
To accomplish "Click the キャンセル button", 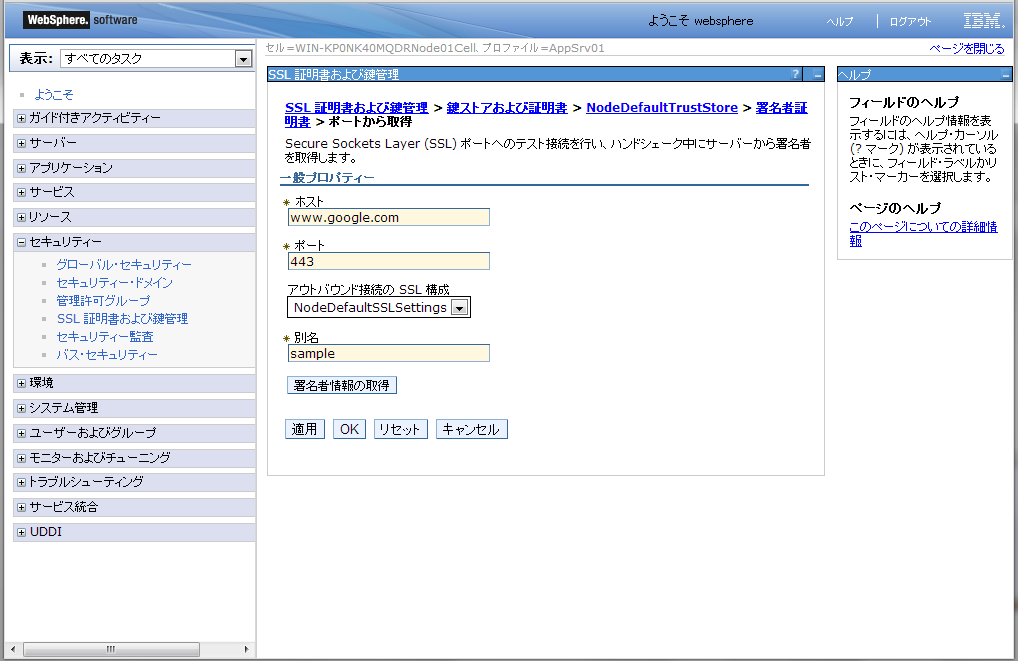I will [471, 429].
